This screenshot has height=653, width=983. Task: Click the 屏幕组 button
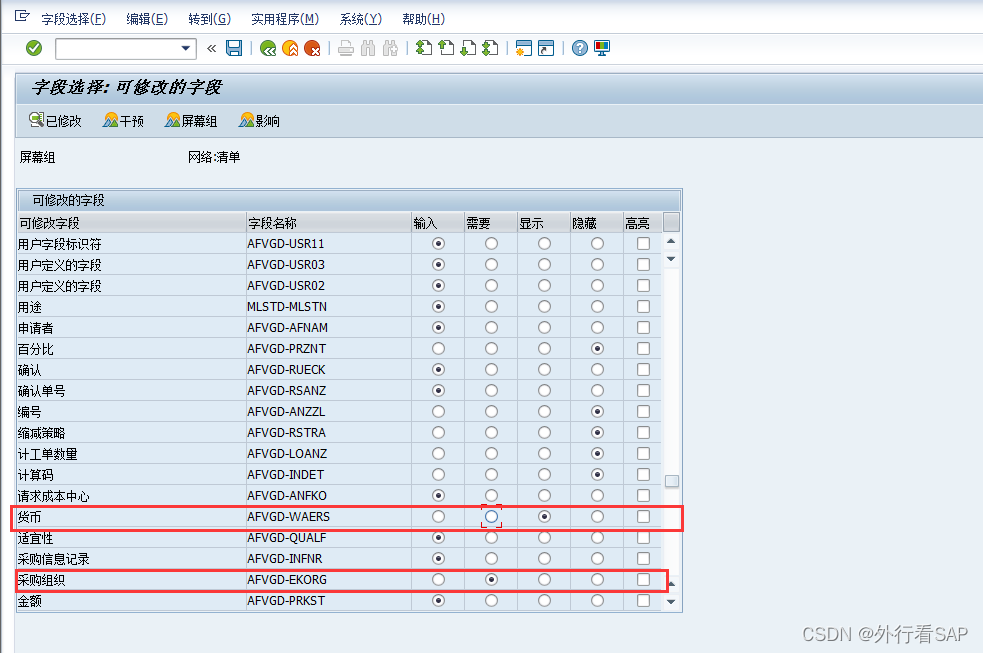pos(191,120)
